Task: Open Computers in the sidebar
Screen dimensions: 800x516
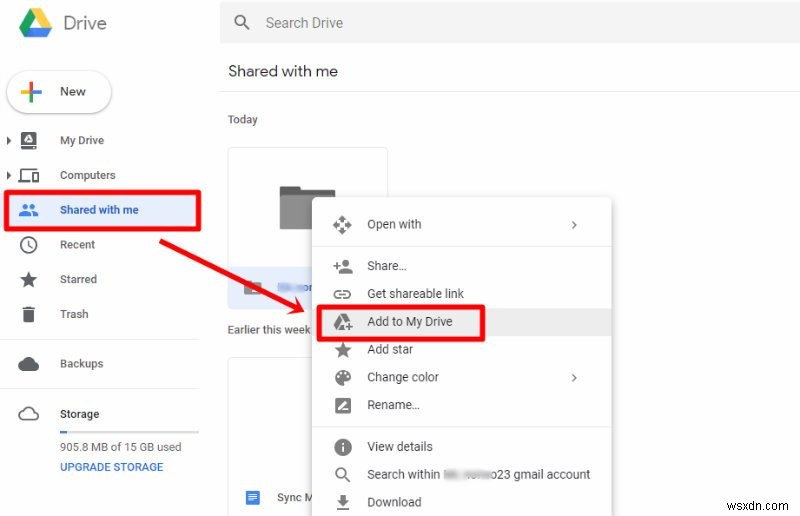Action: (88, 176)
